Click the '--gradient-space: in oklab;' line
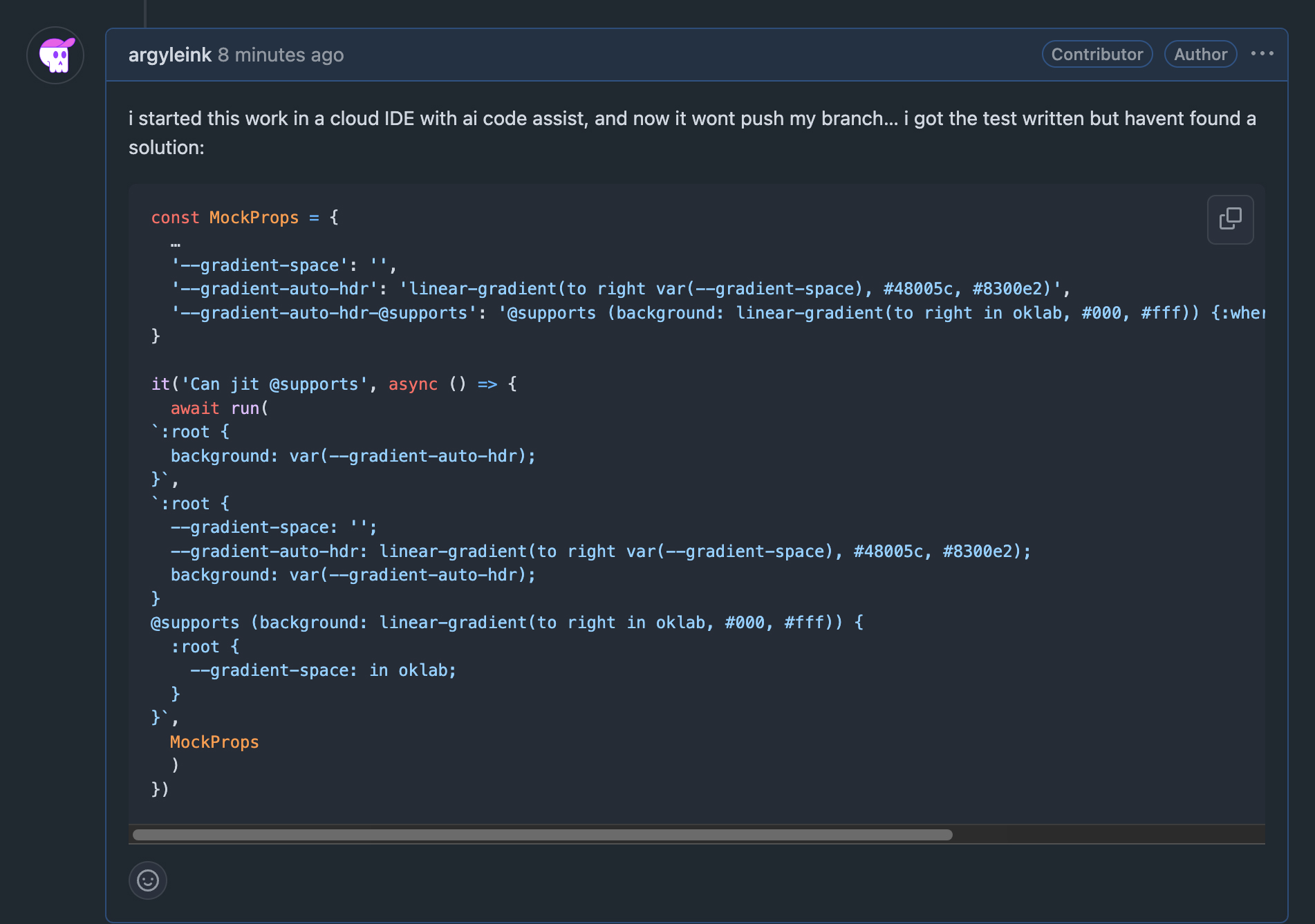 [x=323, y=670]
